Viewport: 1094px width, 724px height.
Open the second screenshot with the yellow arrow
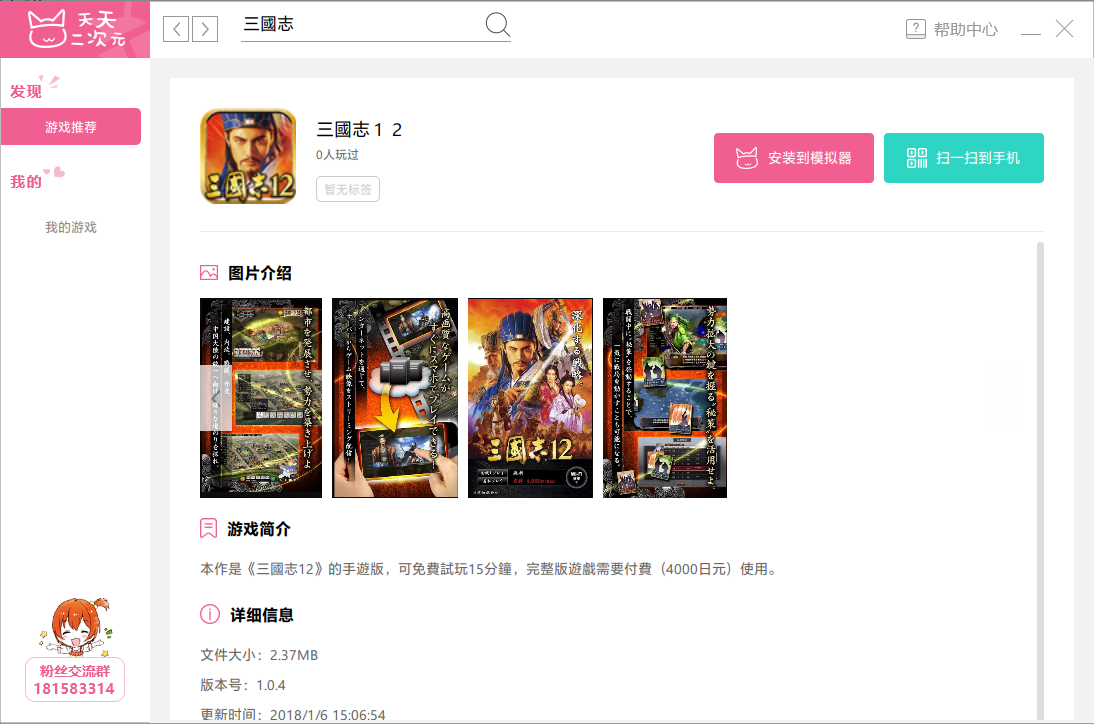395,398
